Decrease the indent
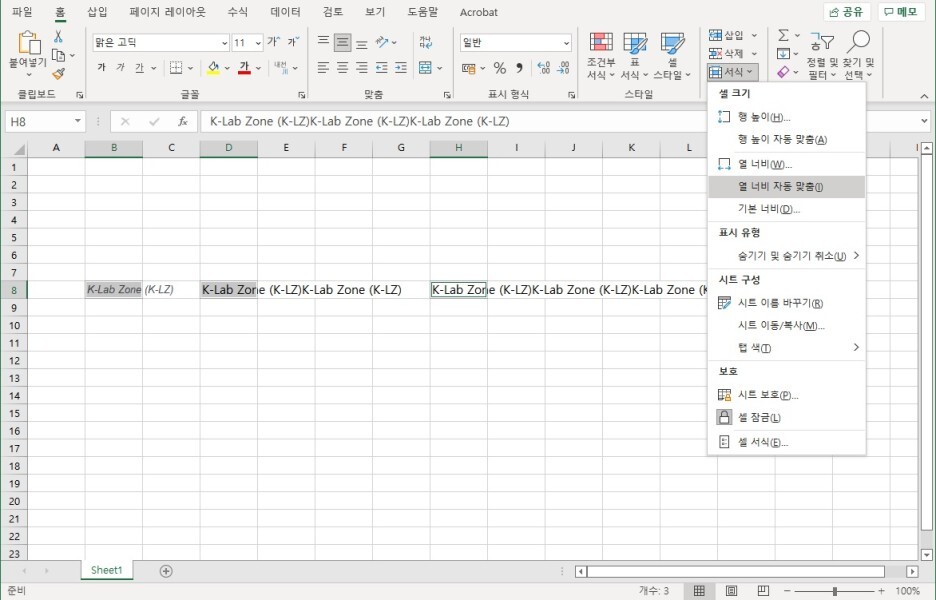The height and width of the screenshot is (600, 936). tap(382, 67)
